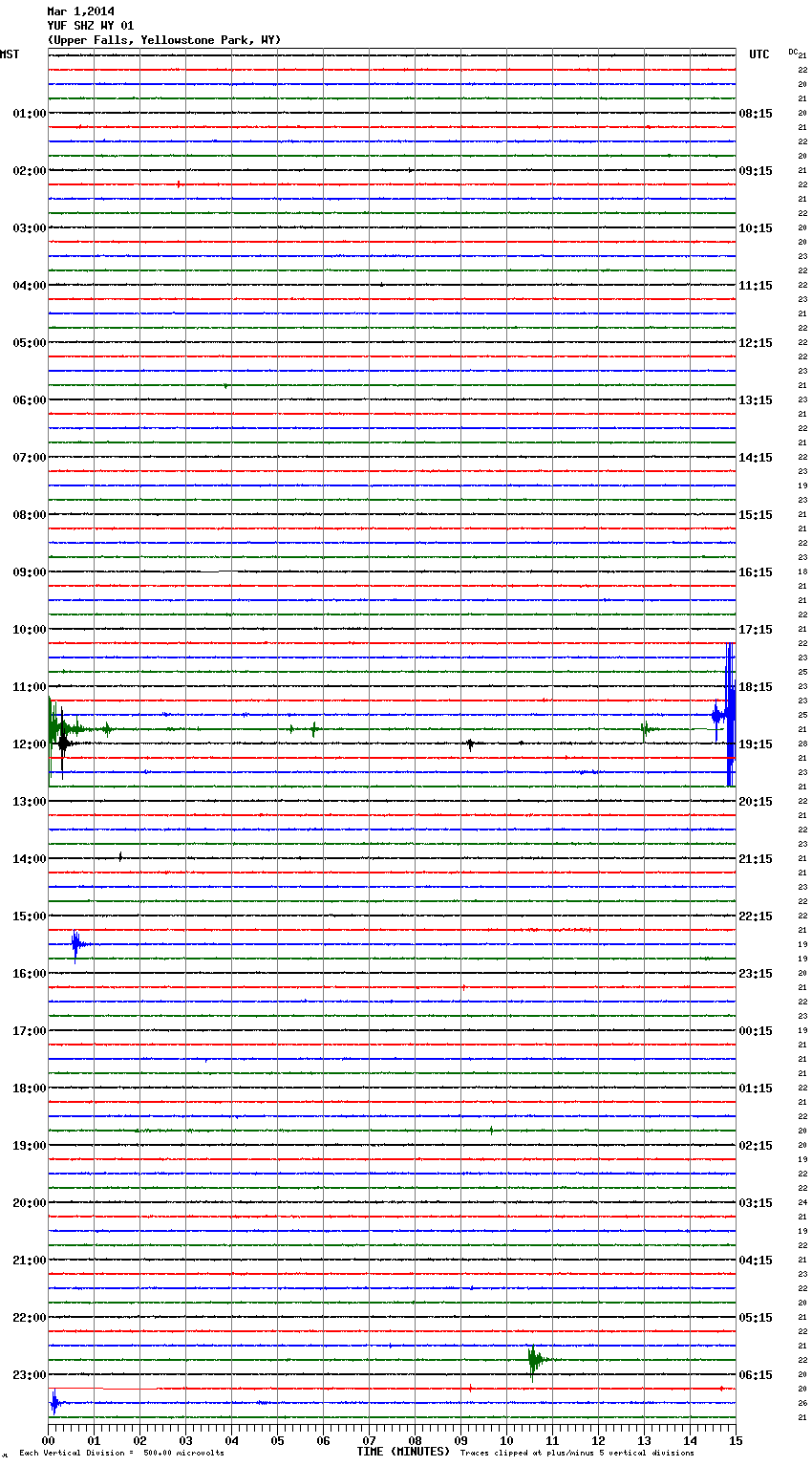Viewport: 812px width, 1466px height.
Task: Select the 01:00 MST hour label
Action: tap(29, 114)
